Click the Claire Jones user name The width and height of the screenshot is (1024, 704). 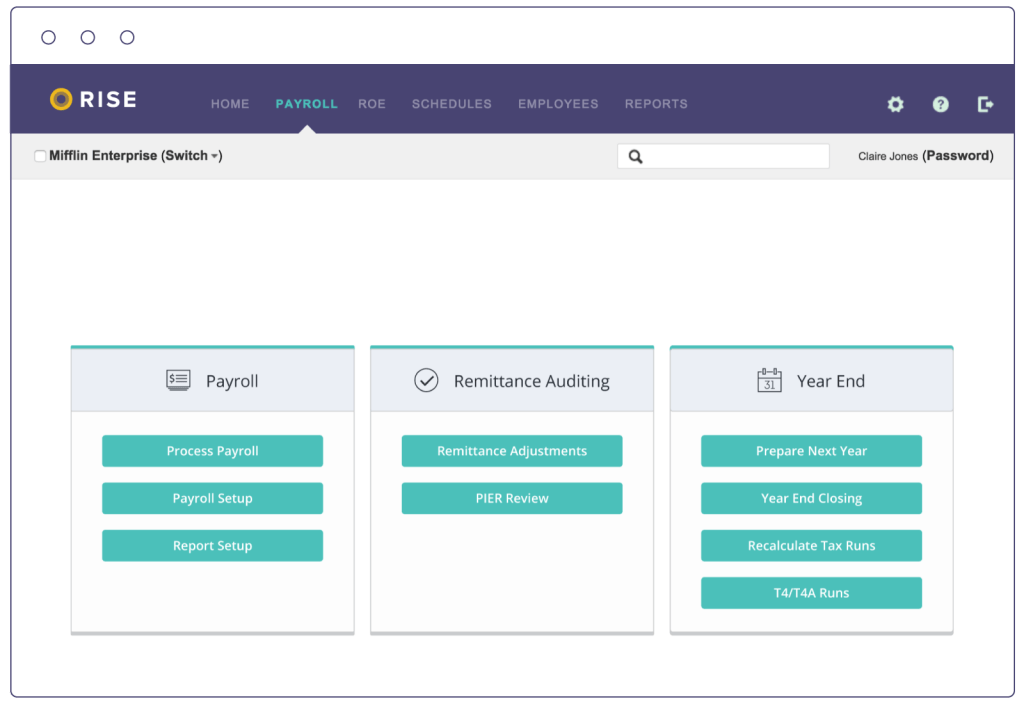[x=888, y=156]
